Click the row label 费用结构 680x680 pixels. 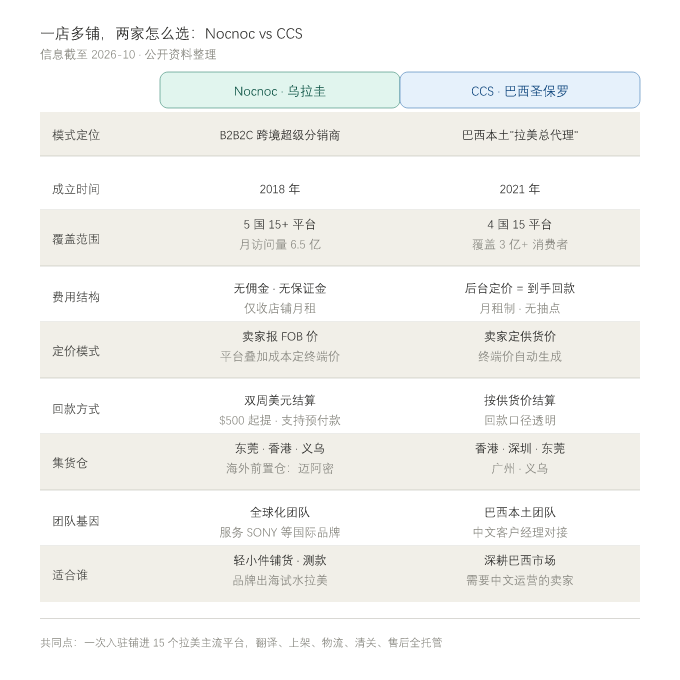76,297
